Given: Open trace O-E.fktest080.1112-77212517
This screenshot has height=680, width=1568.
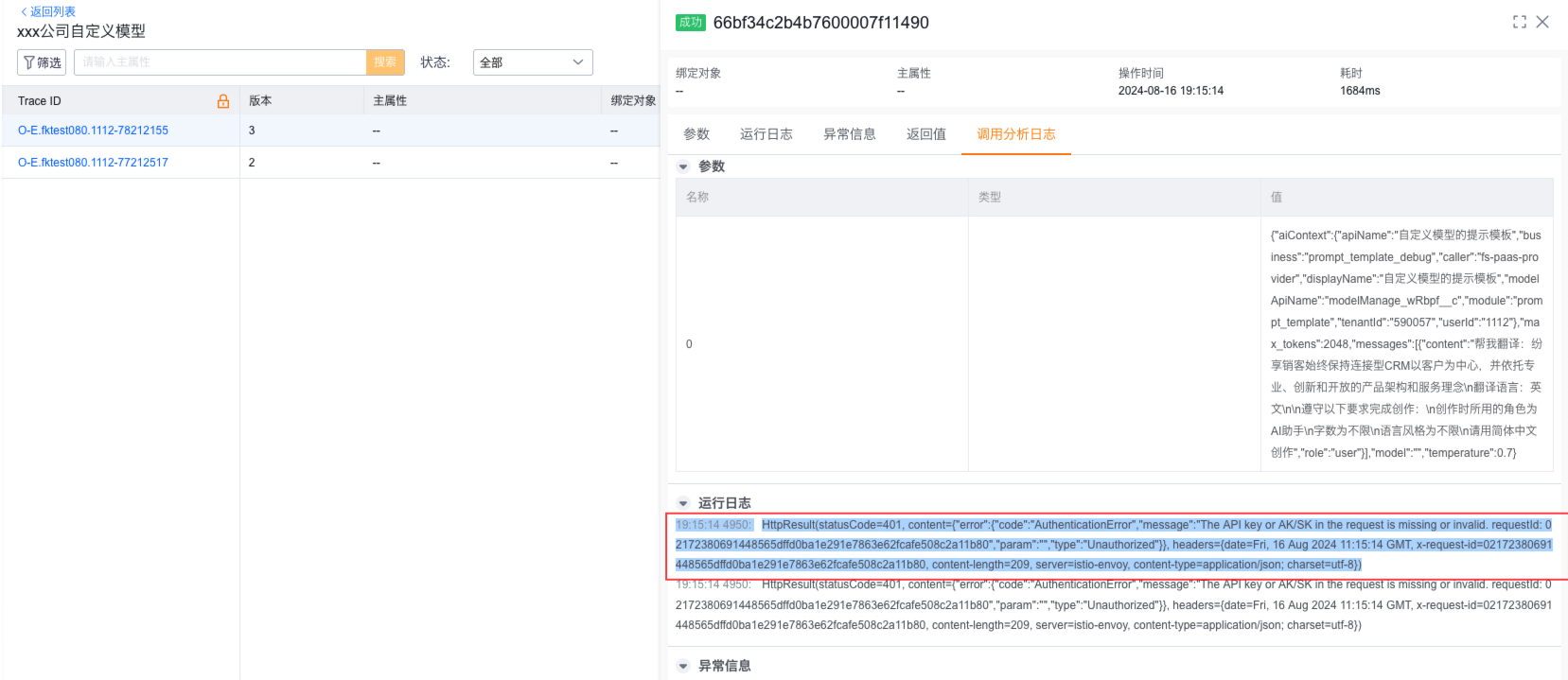Looking at the screenshot, I should coord(93,163).
